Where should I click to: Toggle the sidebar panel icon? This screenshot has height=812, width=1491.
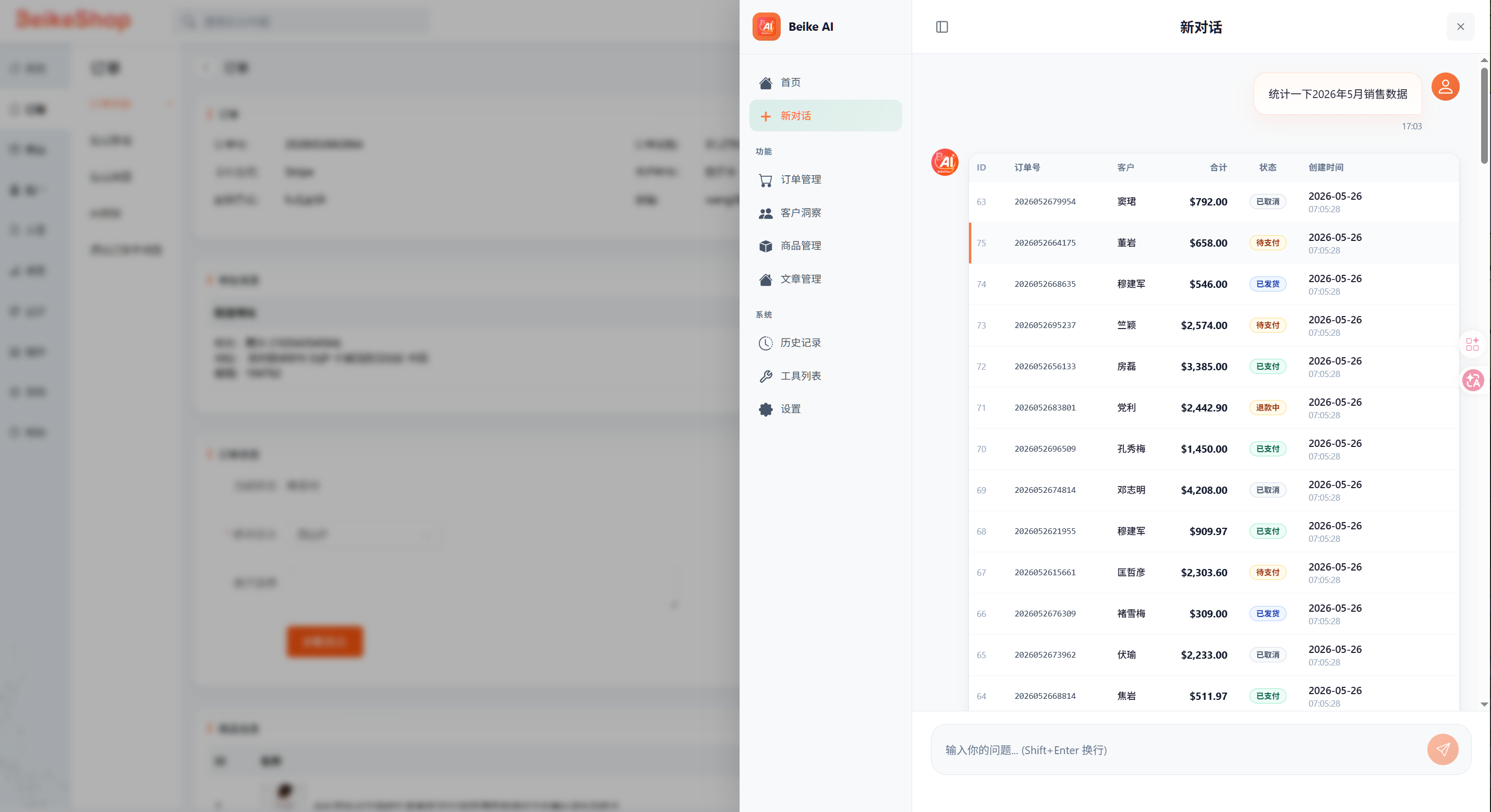coord(942,27)
